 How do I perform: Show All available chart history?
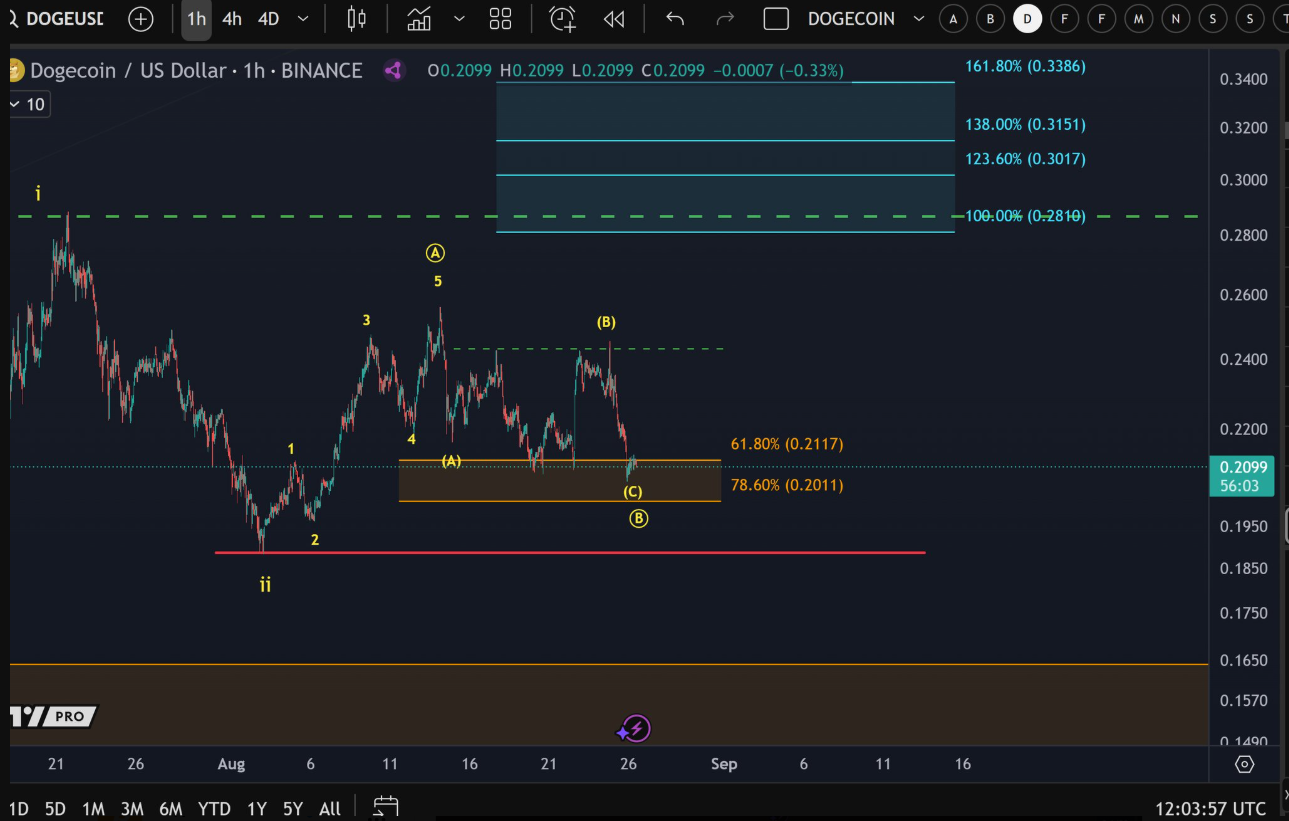(329, 809)
